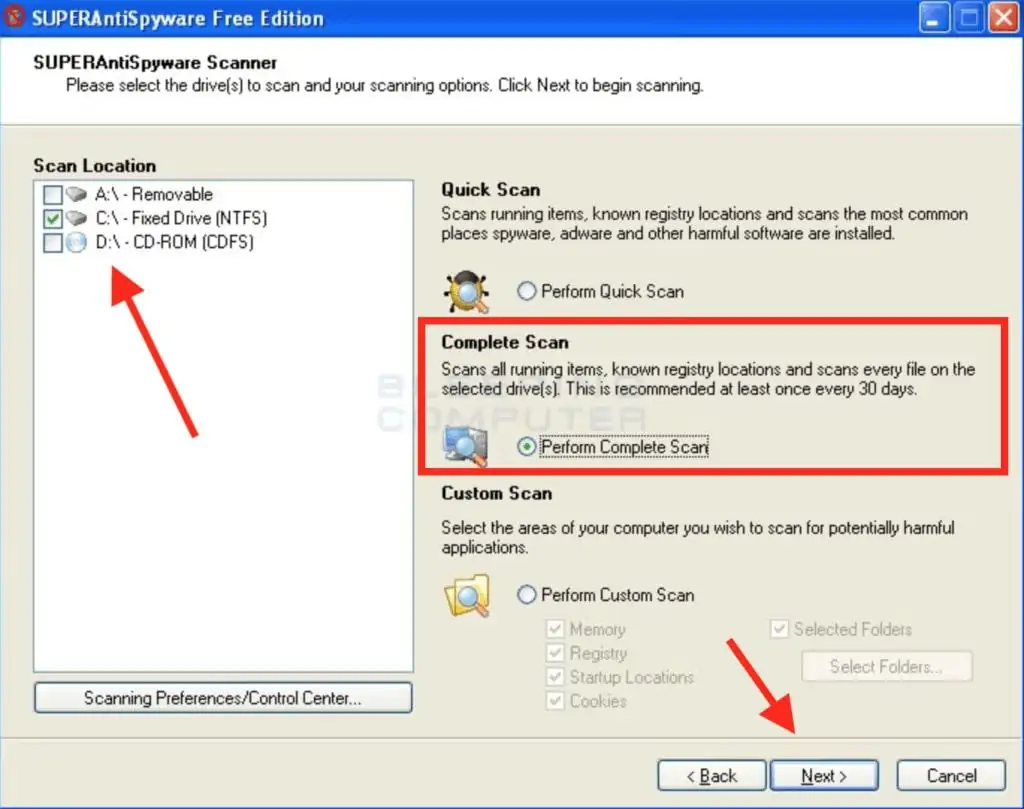Screen dimensions: 1024x809
Task: Click the SUPERAntiSpyware title bar logo icon
Action: [14, 17]
